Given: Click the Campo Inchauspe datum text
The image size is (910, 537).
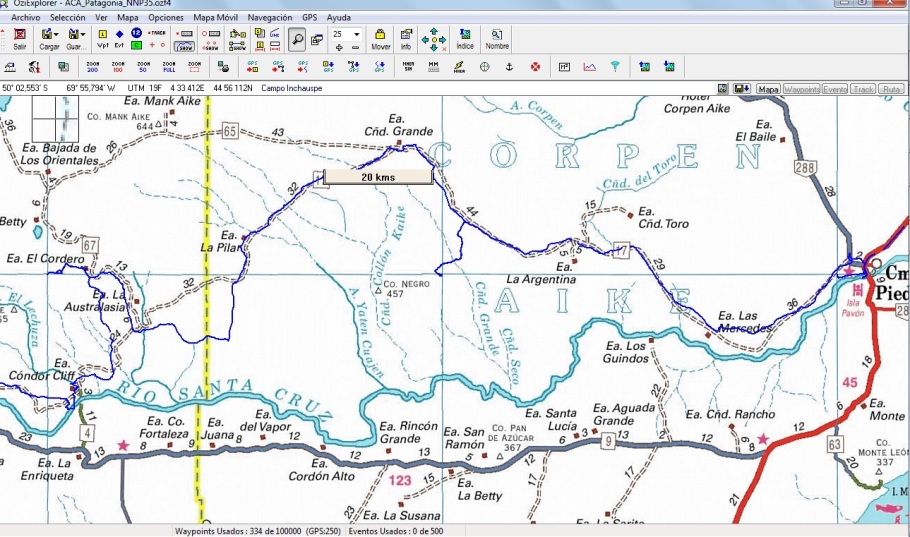Looking at the screenshot, I should point(291,88).
